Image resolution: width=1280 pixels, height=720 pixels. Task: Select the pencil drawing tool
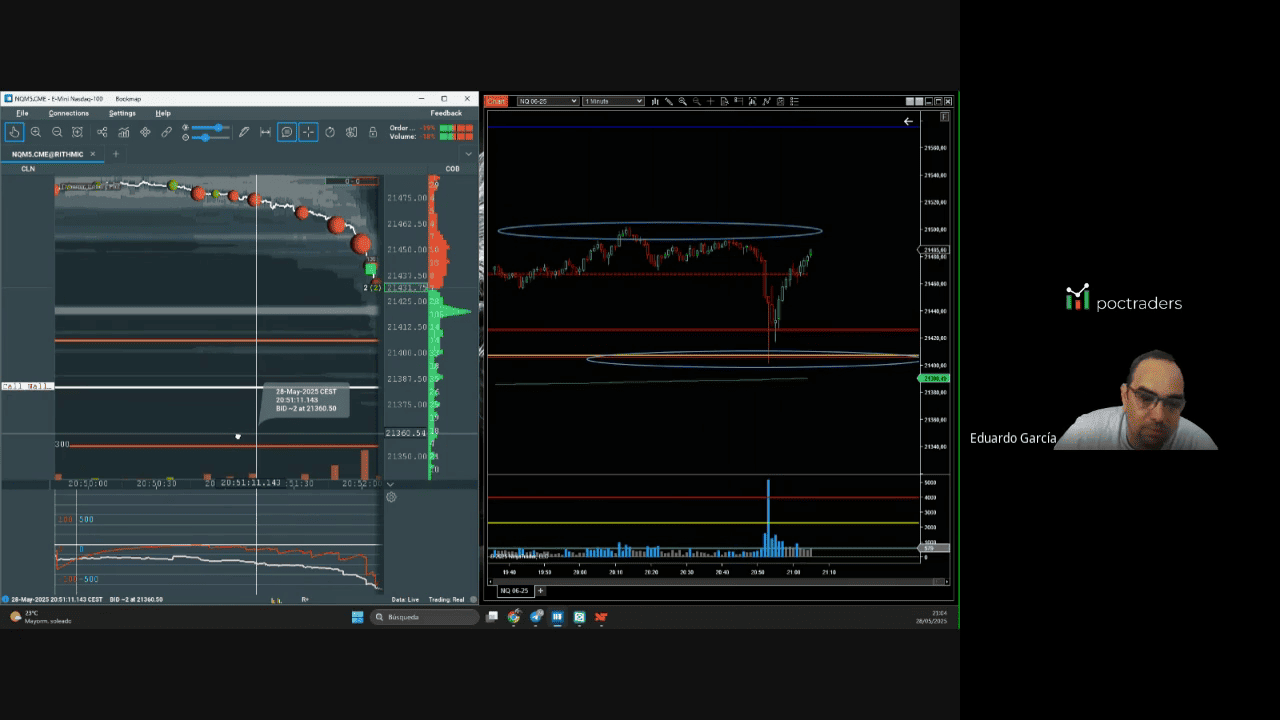243,132
